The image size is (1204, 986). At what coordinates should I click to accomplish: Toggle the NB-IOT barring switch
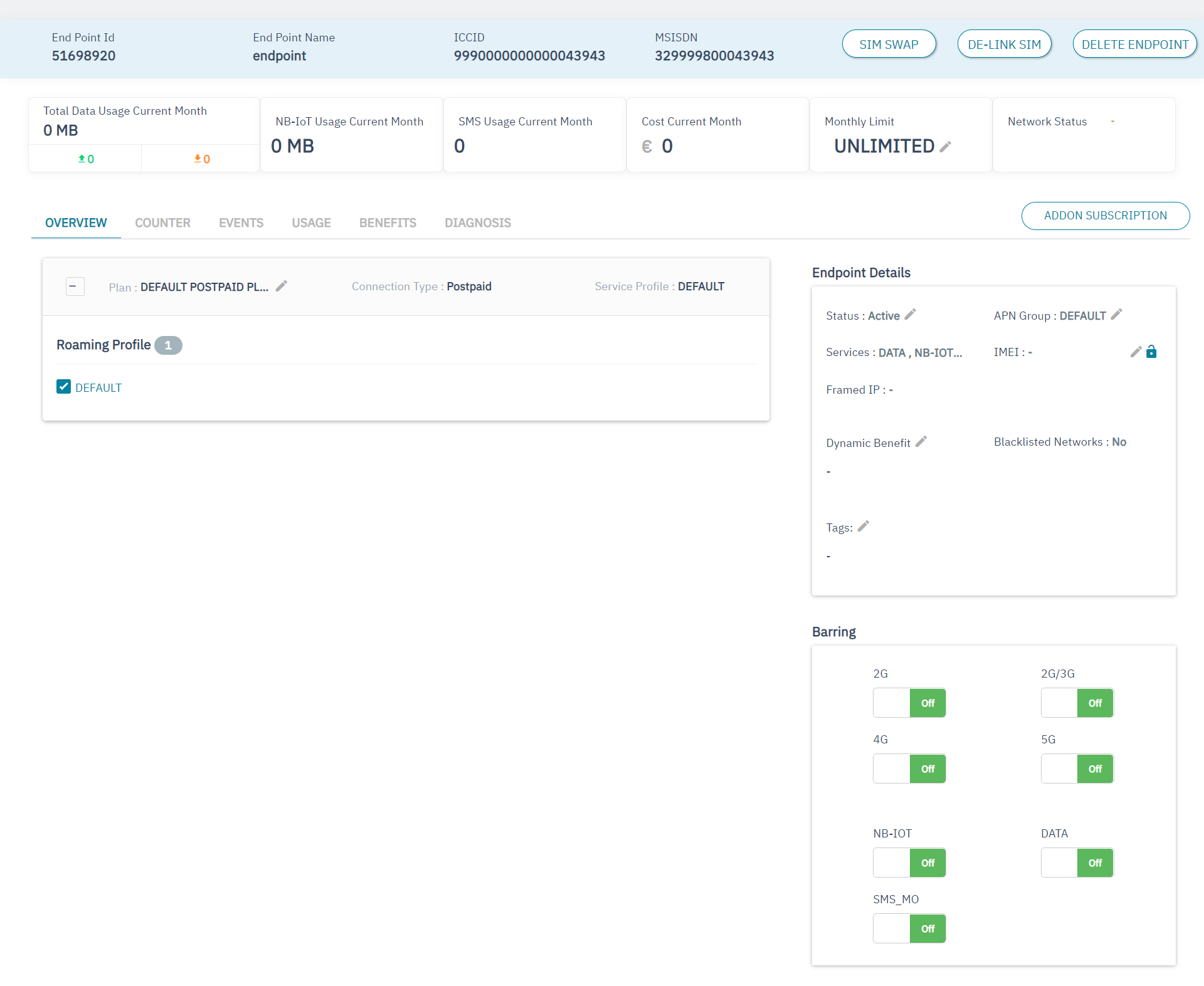click(909, 863)
